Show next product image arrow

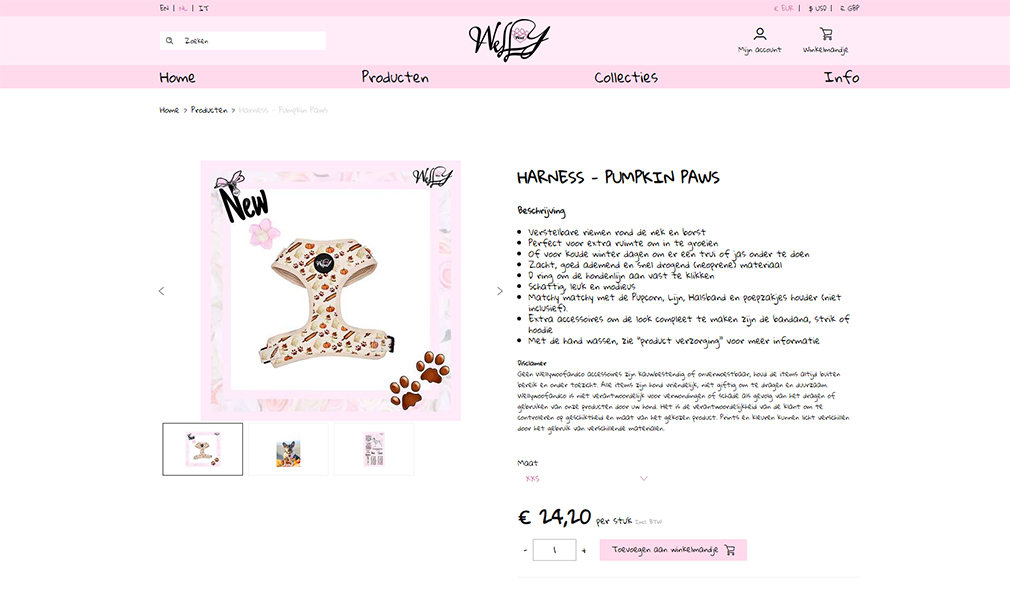(x=500, y=291)
